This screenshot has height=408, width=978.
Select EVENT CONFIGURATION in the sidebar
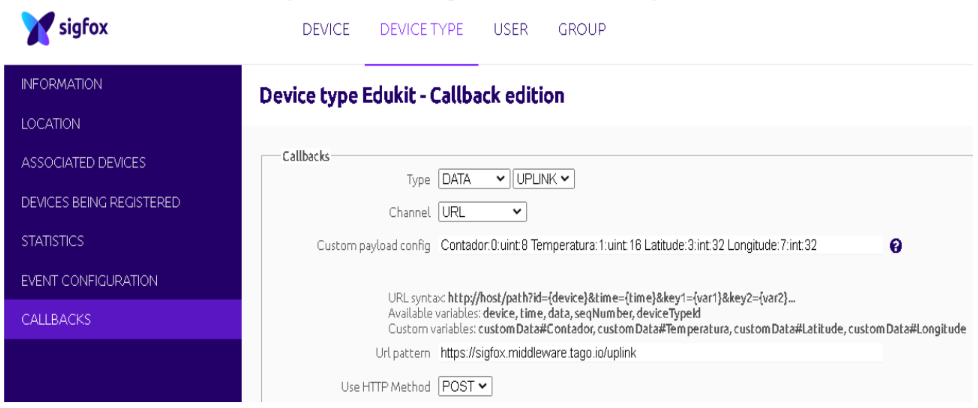[123, 280]
